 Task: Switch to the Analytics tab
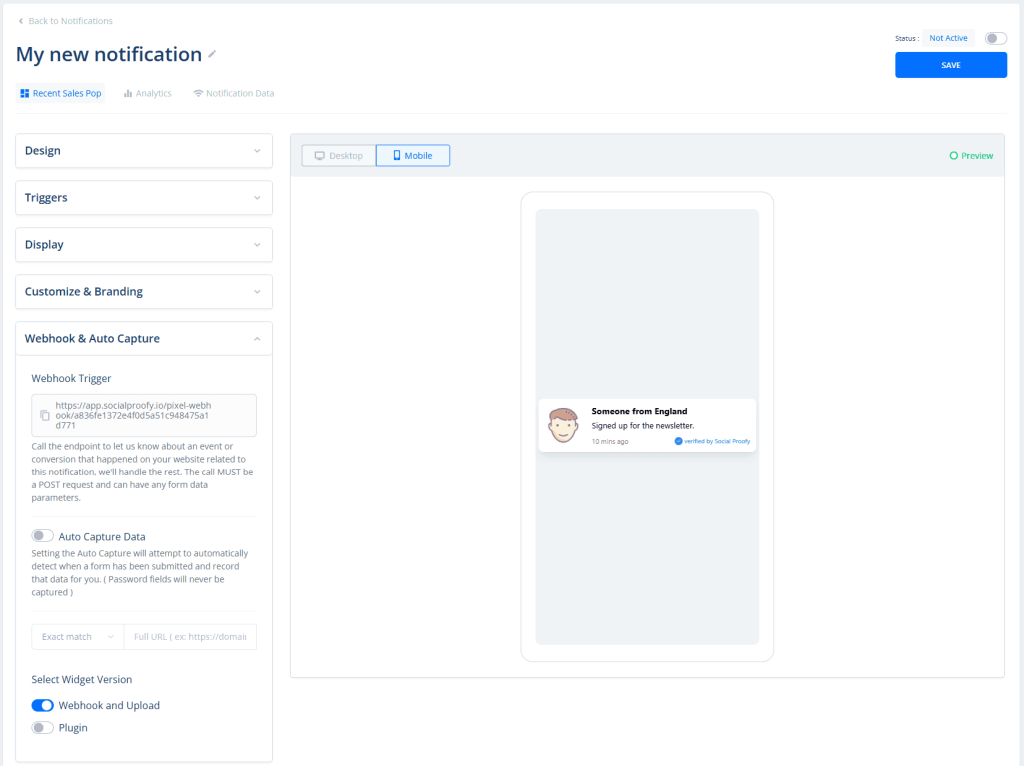click(x=147, y=93)
